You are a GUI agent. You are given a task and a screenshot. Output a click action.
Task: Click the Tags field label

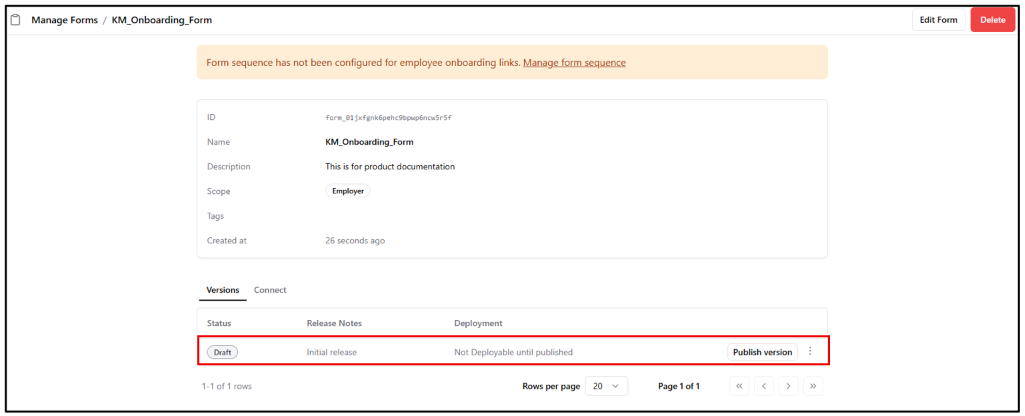pos(216,216)
